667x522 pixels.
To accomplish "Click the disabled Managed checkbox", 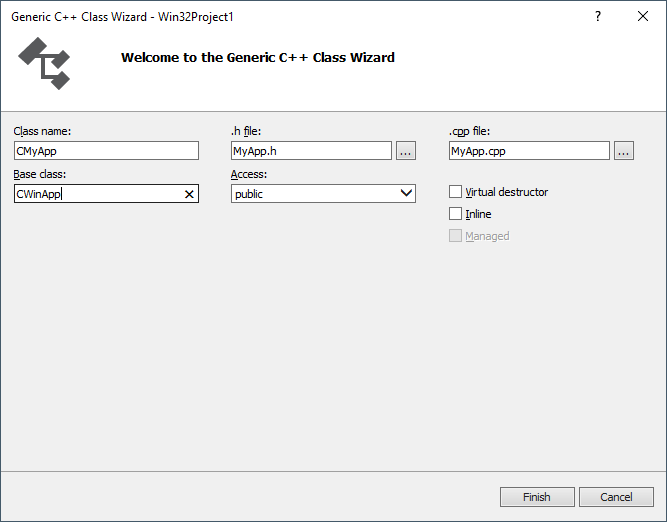I will (455, 236).
